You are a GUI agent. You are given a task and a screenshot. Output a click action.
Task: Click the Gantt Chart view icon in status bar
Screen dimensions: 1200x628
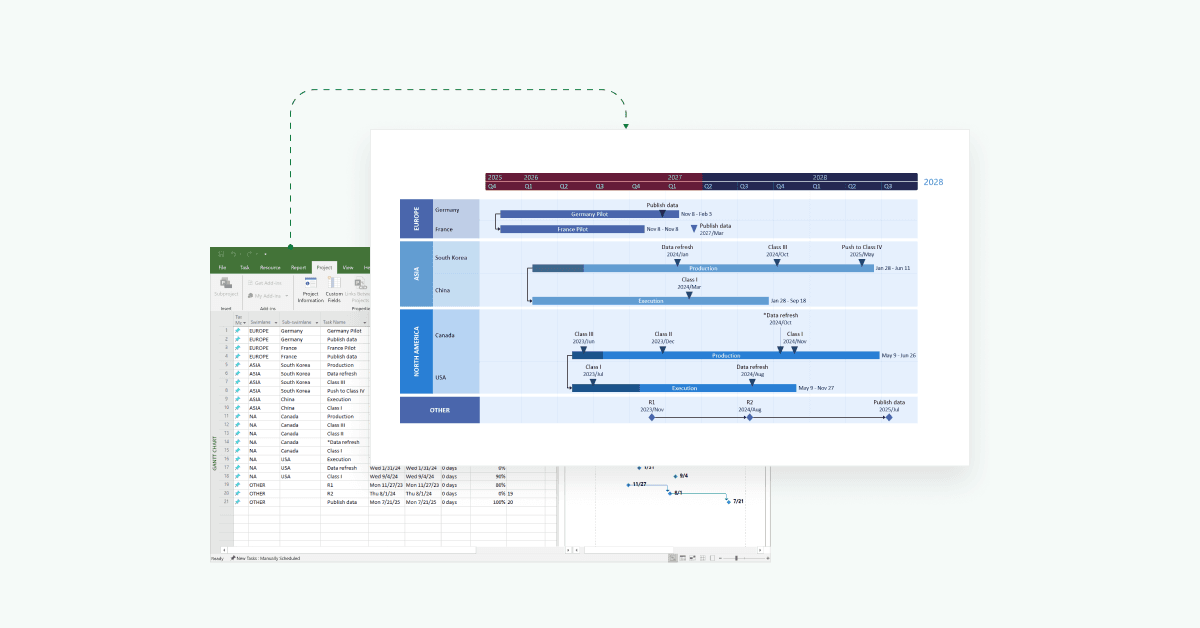tap(672, 558)
